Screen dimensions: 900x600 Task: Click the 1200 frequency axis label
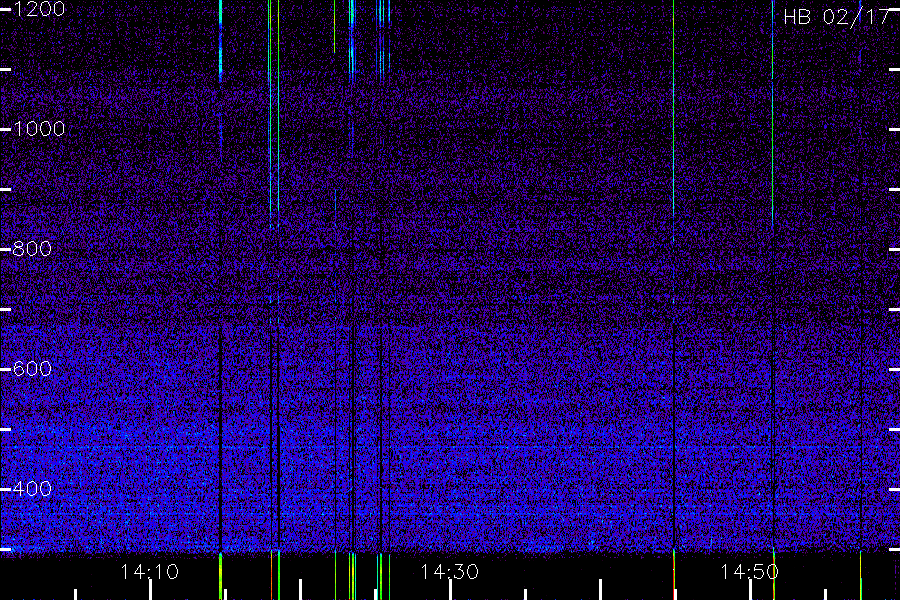coord(38,9)
